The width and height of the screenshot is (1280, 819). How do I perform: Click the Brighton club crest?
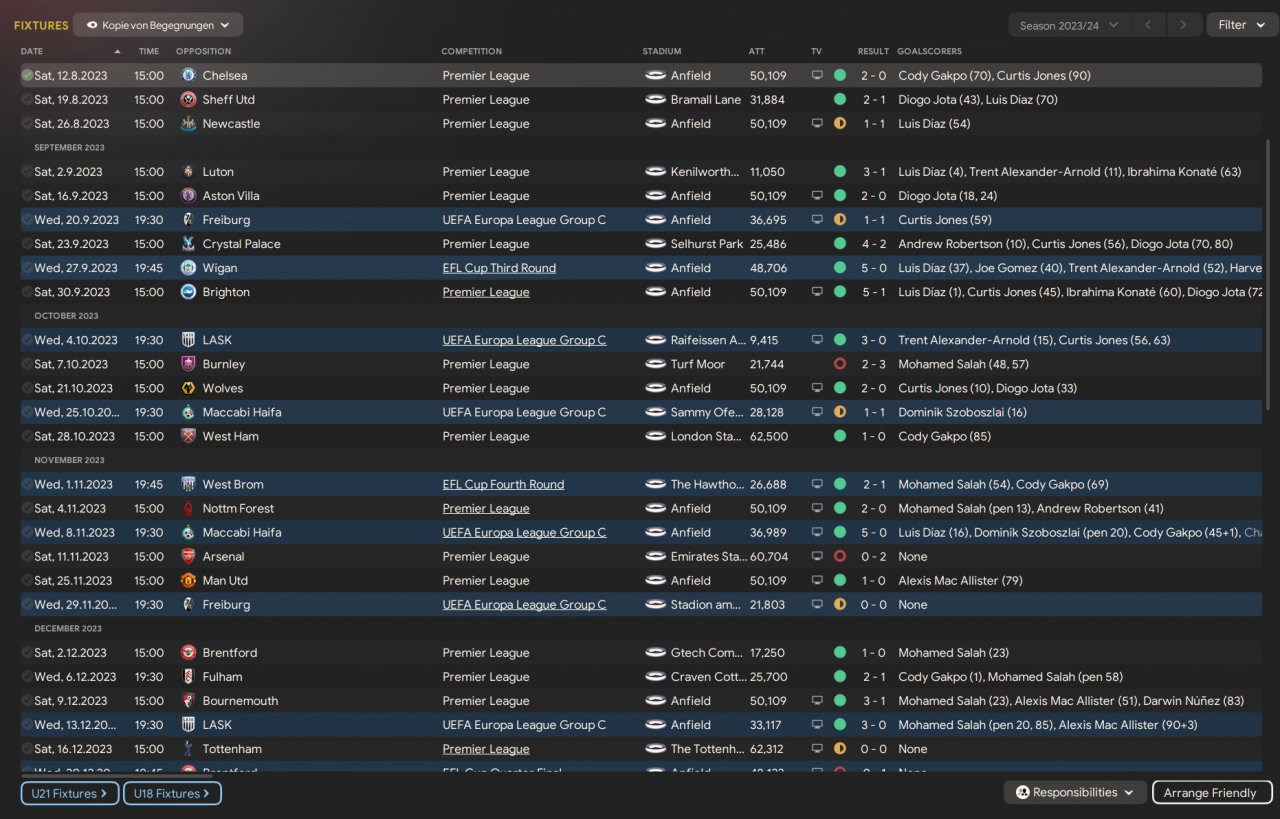[188, 291]
